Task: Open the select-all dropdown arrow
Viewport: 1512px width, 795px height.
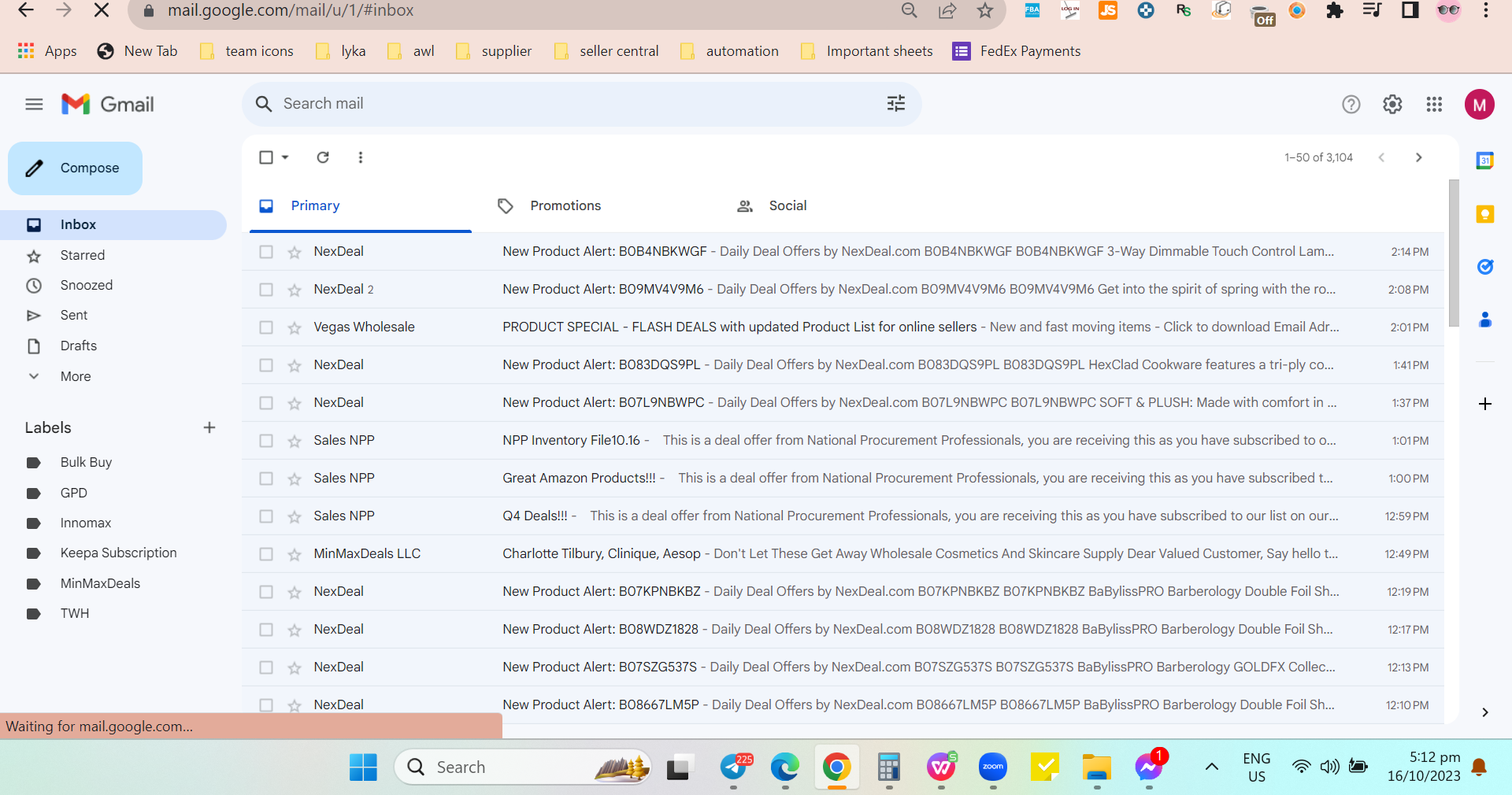Action: pyautogui.click(x=285, y=157)
